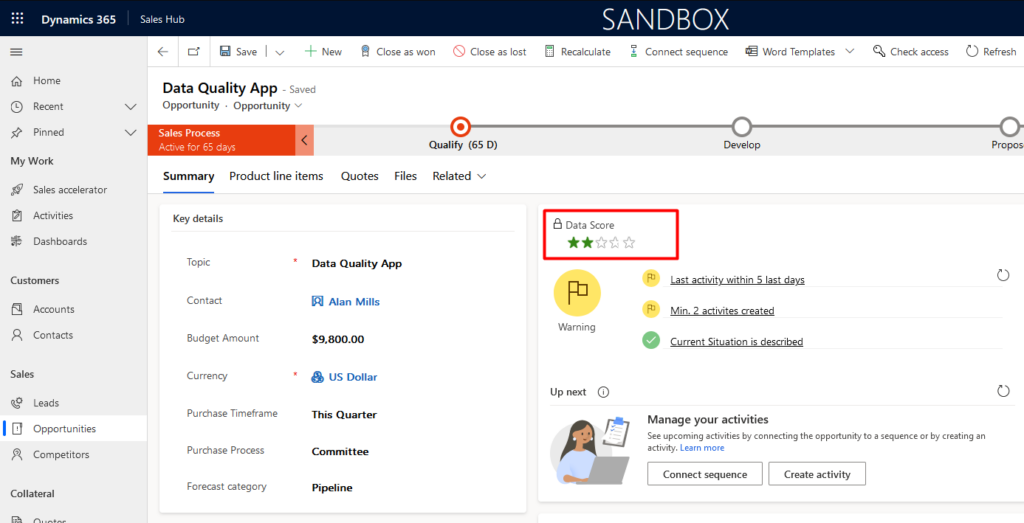
Task: Open Last activity within 5 last days
Action: (737, 280)
